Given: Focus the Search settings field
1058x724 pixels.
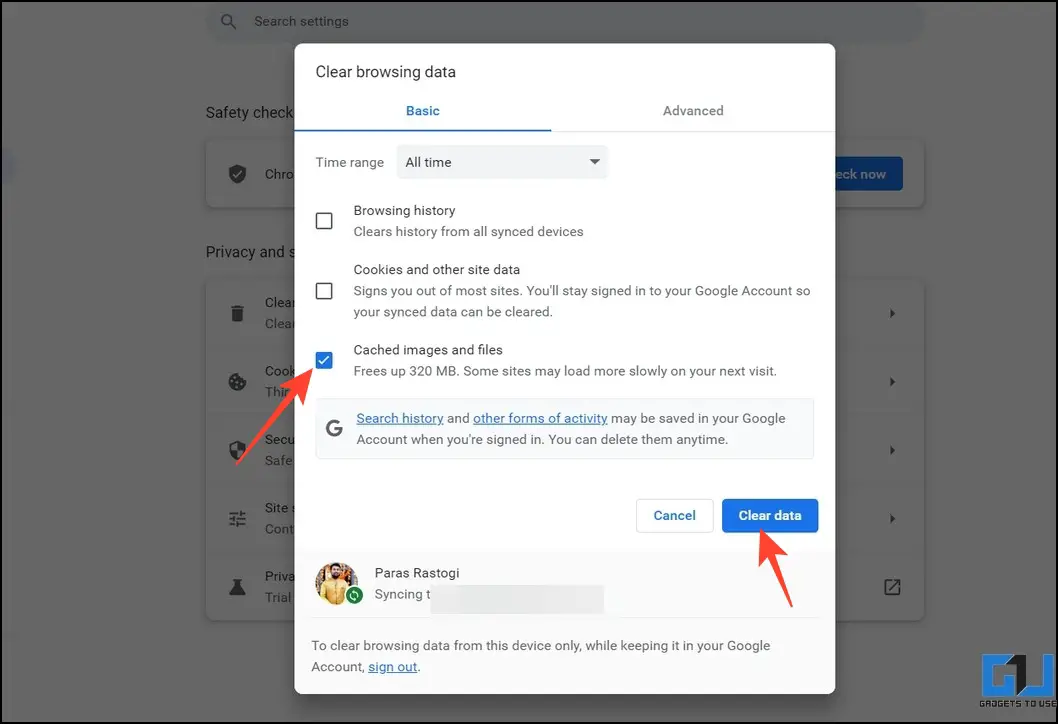Looking at the screenshot, I should 565,22.
